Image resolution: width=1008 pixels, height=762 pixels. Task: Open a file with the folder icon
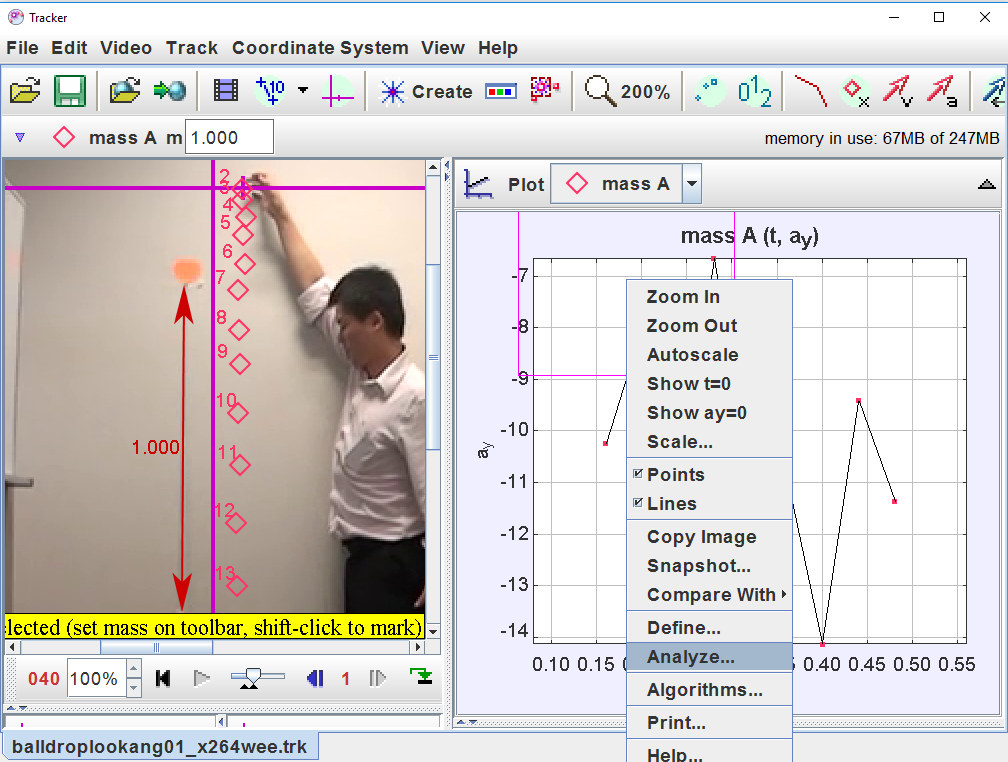pos(25,91)
